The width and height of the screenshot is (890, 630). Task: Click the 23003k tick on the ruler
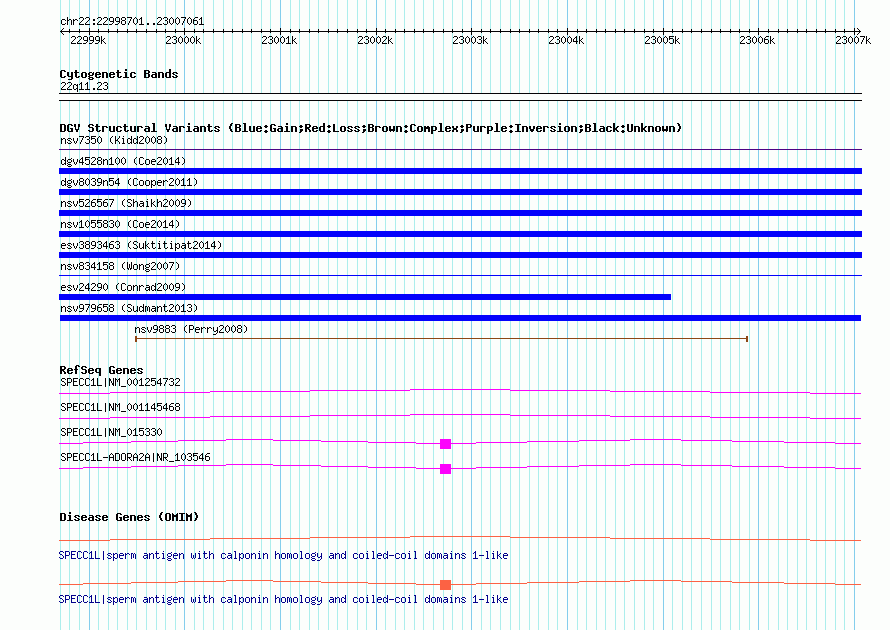(x=470, y=40)
